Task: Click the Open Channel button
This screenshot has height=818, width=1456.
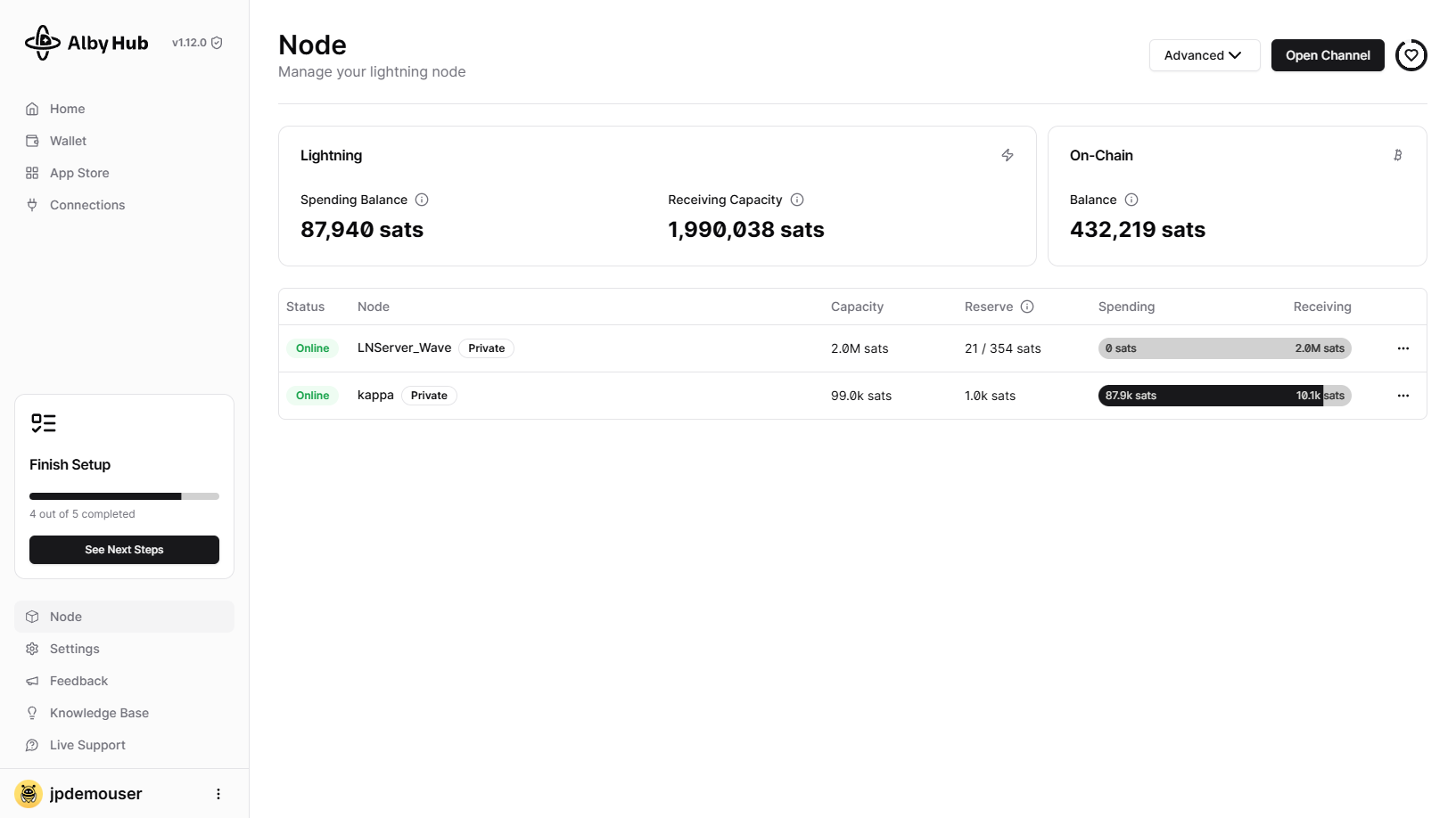Action: 1327,55
